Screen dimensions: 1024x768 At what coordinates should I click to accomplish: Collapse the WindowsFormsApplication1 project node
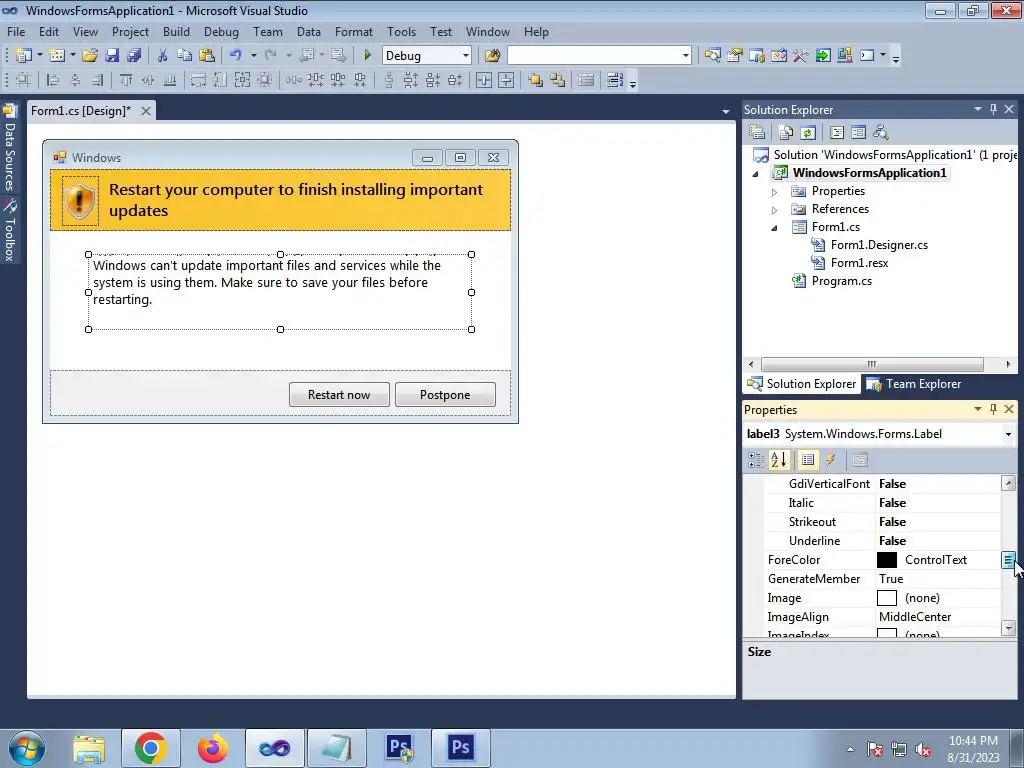(x=756, y=174)
